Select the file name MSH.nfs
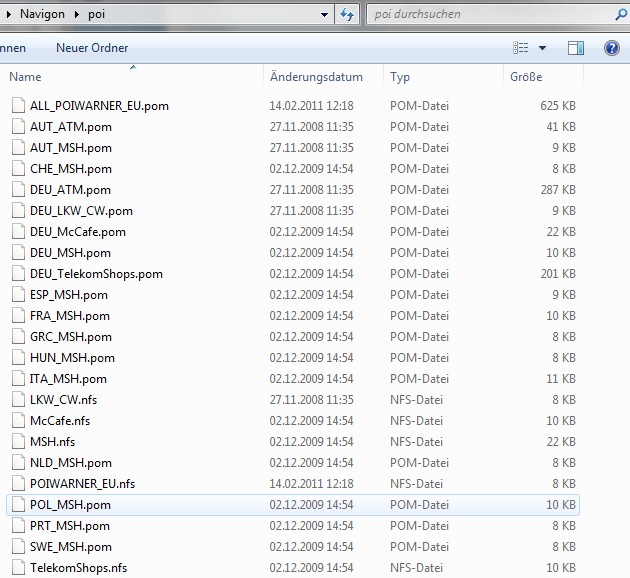The width and height of the screenshot is (630, 578). click(52, 442)
